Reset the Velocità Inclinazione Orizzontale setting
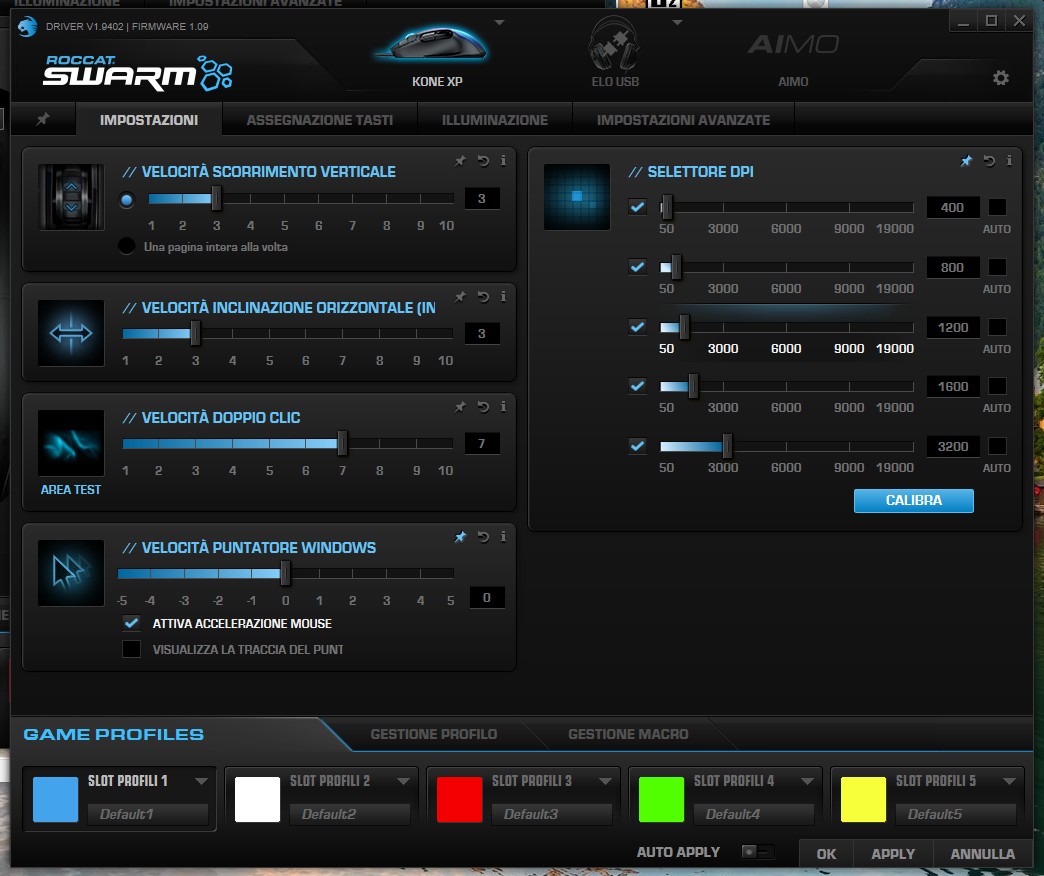 click(x=483, y=297)
